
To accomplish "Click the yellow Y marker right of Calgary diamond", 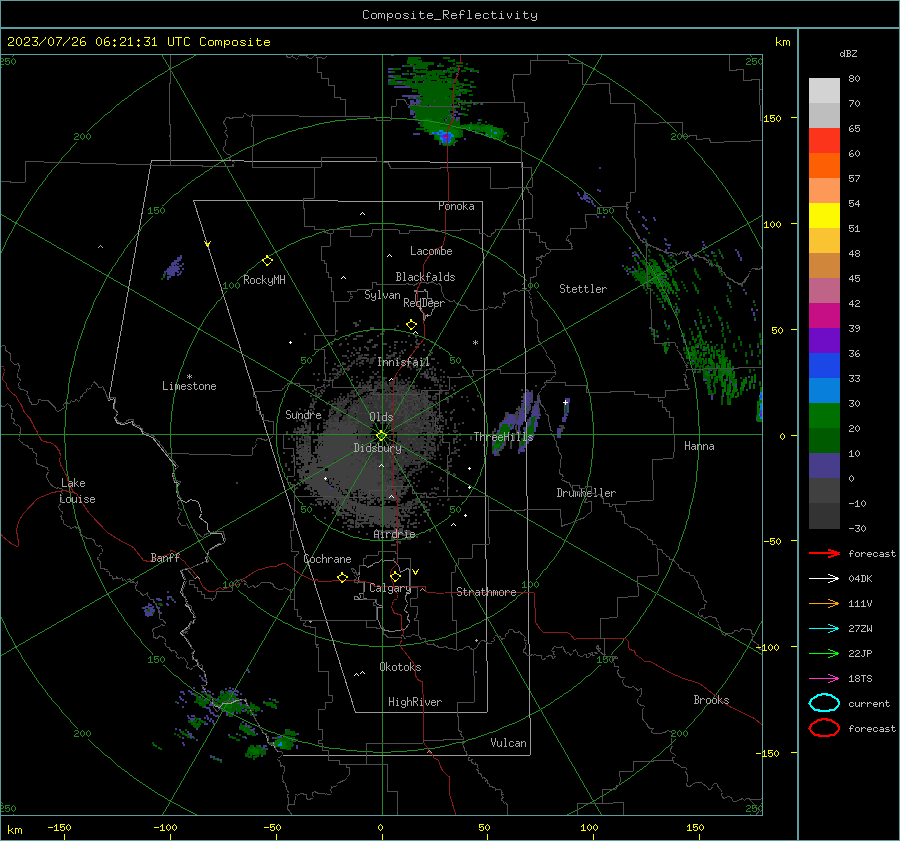I will 416,572.
